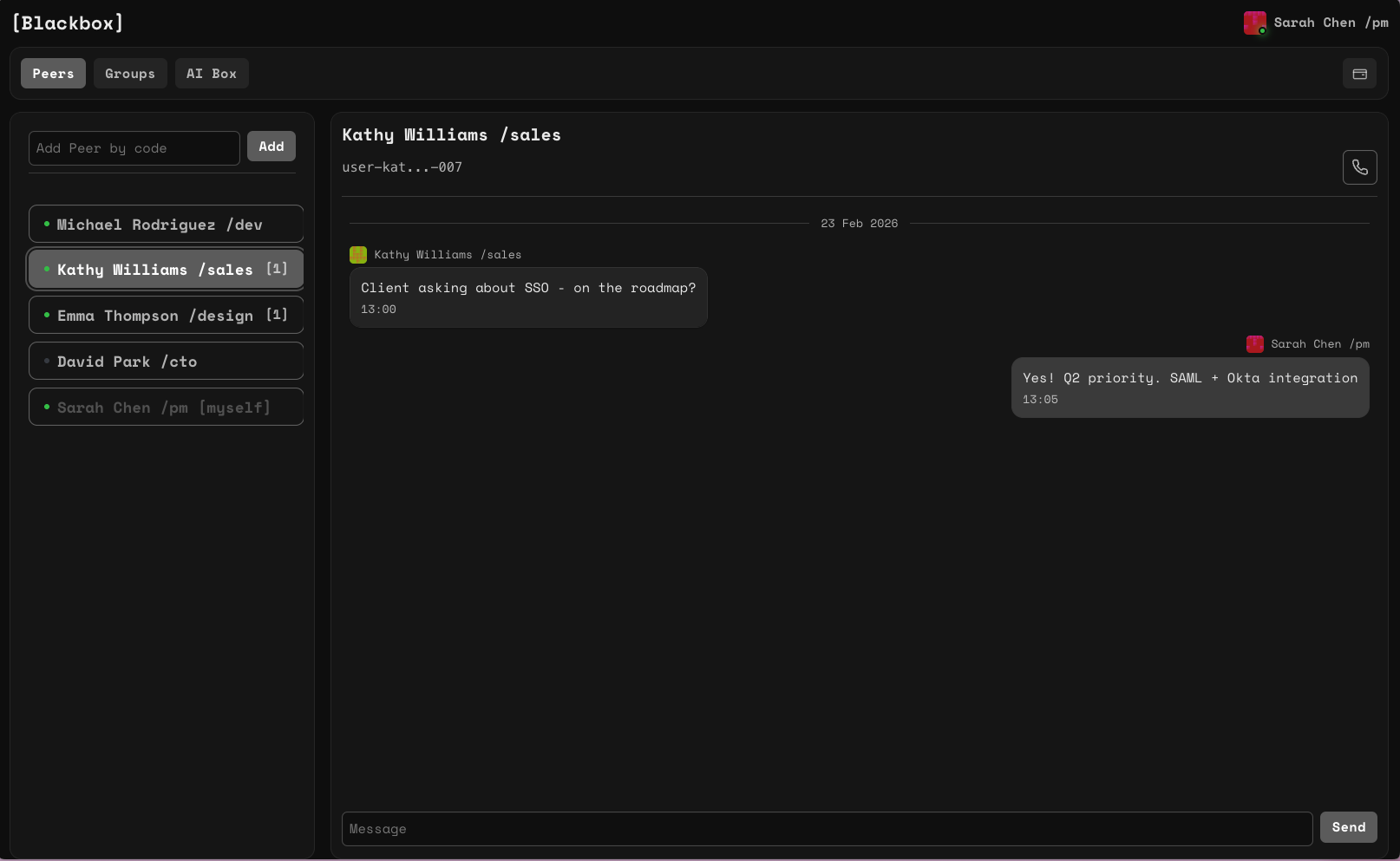Image resolution: width=1400 pixels, height=861 pixels.
Task: Send the message with Send button
Action: click(x=1348, y=827)
